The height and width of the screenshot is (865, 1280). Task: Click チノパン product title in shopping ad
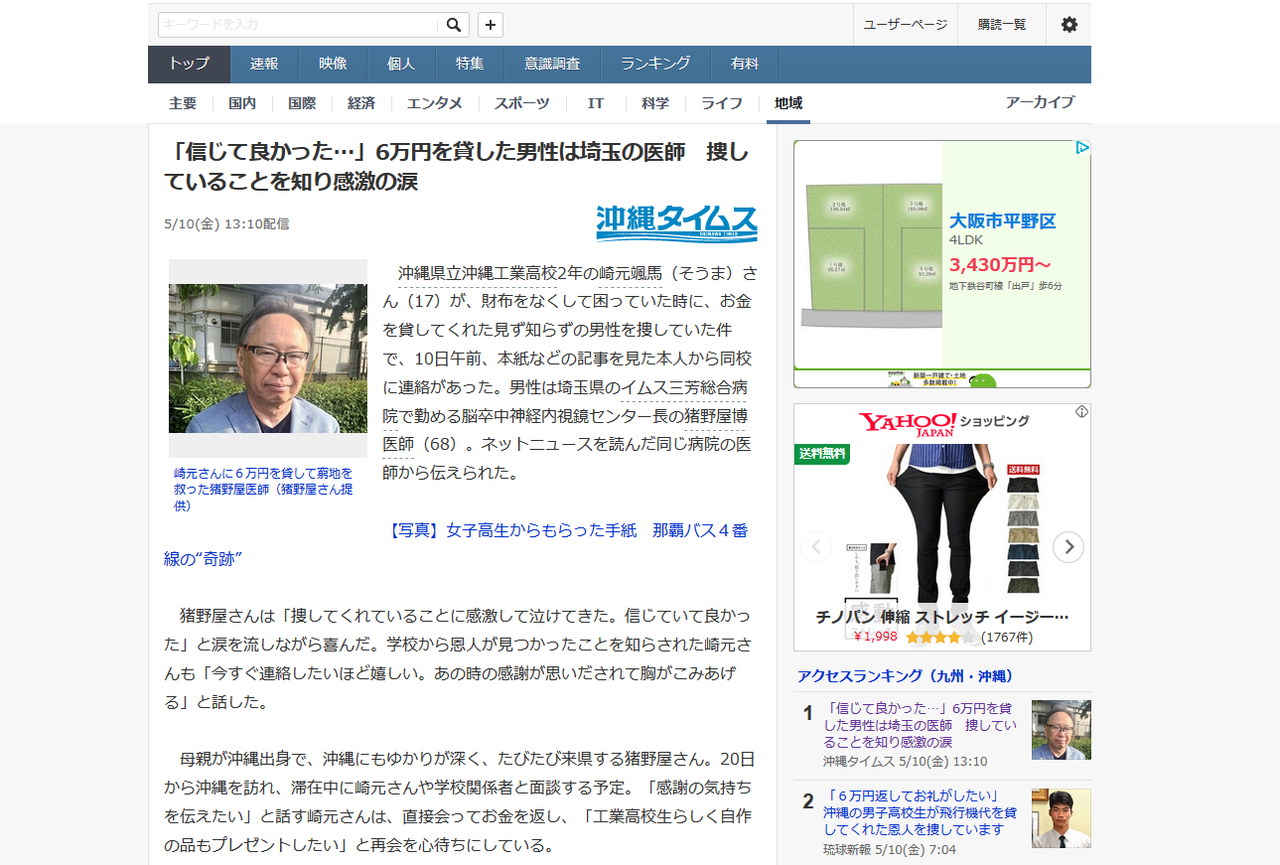click(942, 617)
